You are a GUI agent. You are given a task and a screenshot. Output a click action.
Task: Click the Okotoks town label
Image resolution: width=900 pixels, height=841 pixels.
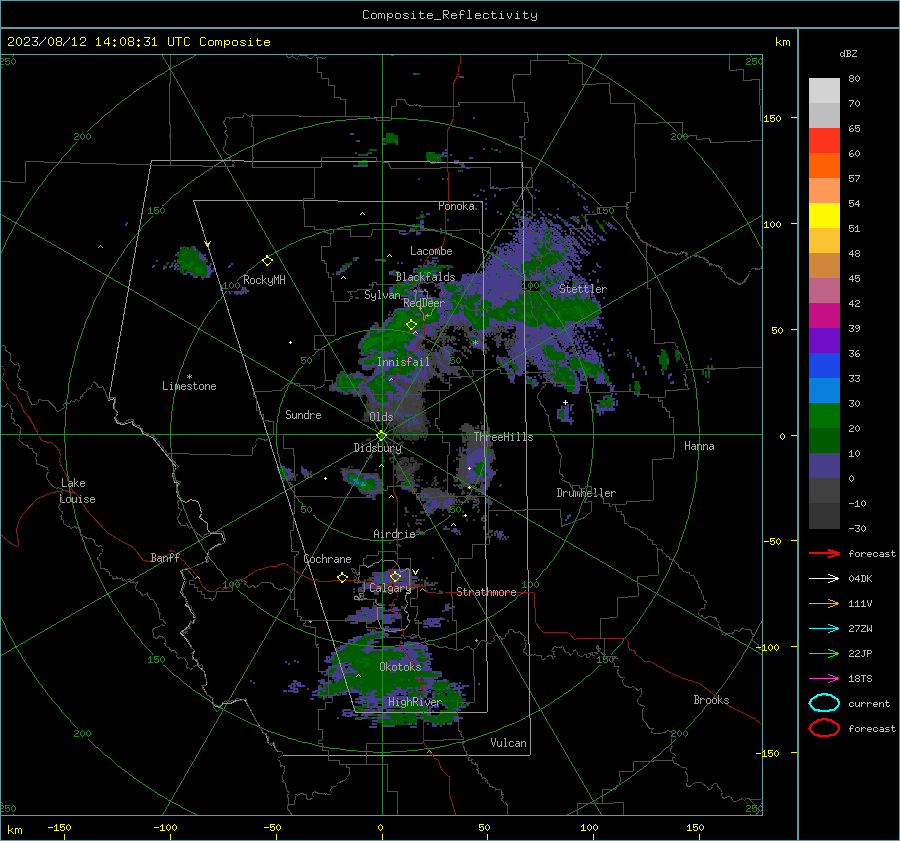[x=400, y=666]
